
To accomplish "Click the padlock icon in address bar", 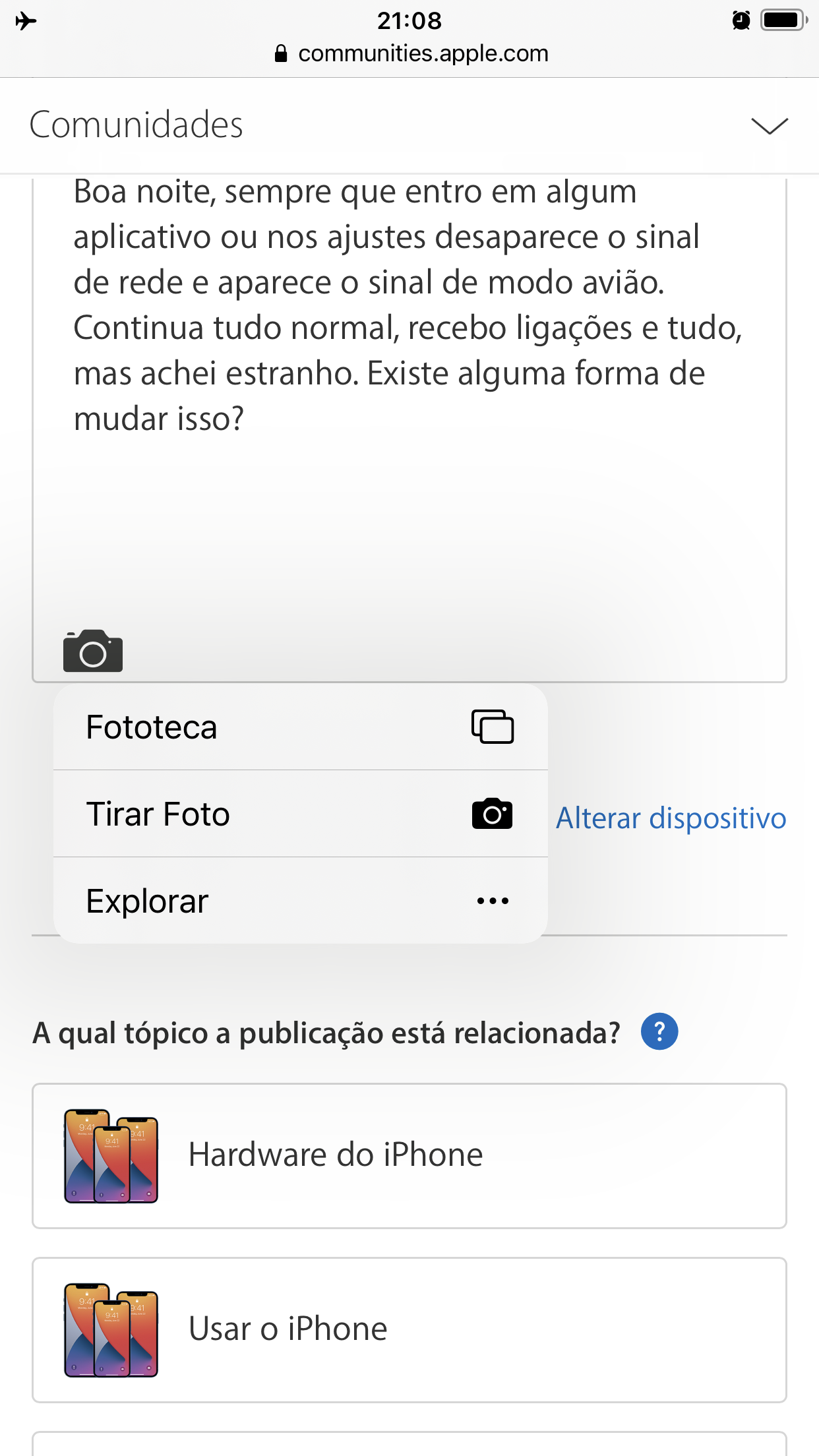I will 281,53.
